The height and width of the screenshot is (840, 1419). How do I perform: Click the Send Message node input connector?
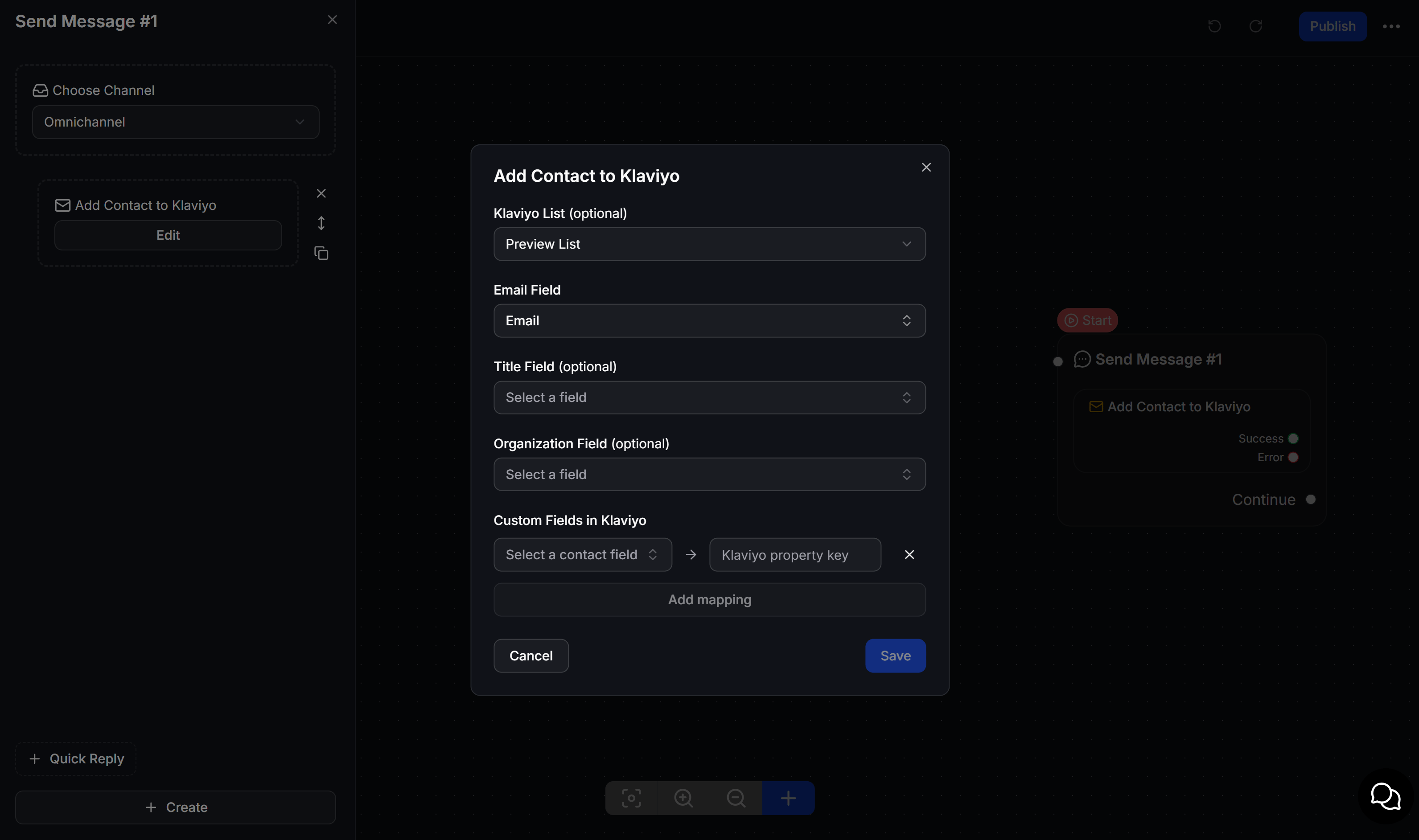[x=1057, y=361]
